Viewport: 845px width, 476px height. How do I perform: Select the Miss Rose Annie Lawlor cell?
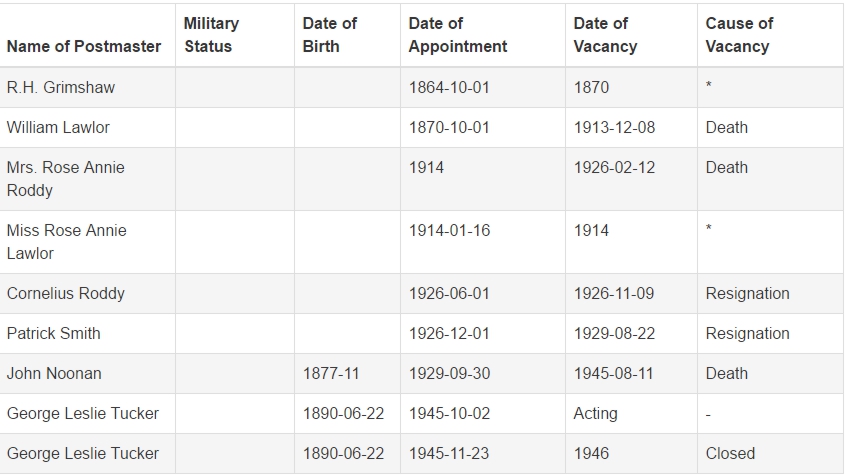coord(67,242)
